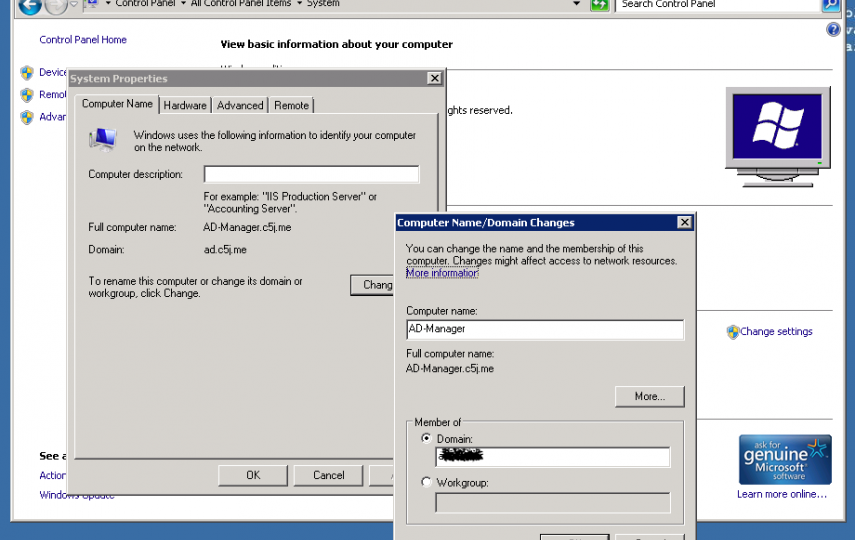Switch to the Advanced tab

click(x=240, y=105)
